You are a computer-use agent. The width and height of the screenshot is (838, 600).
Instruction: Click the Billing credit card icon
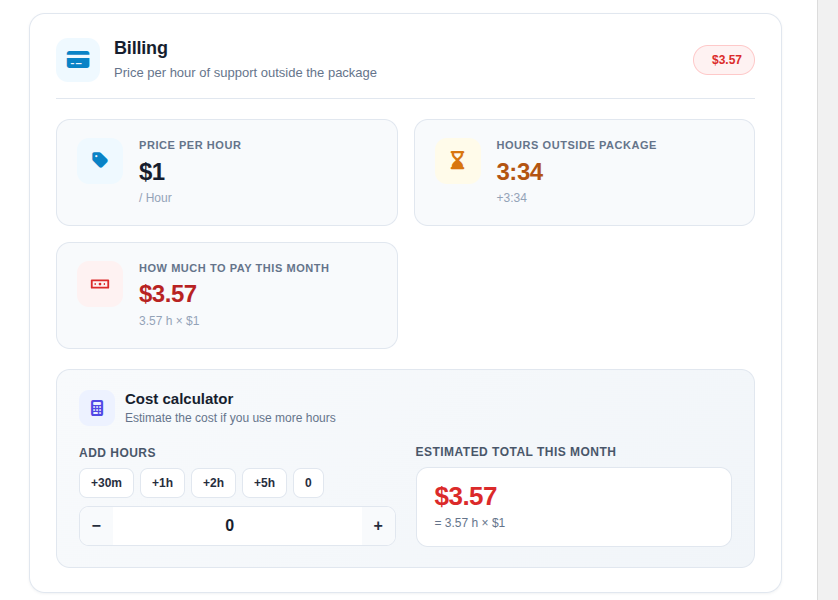coord(78,60)
